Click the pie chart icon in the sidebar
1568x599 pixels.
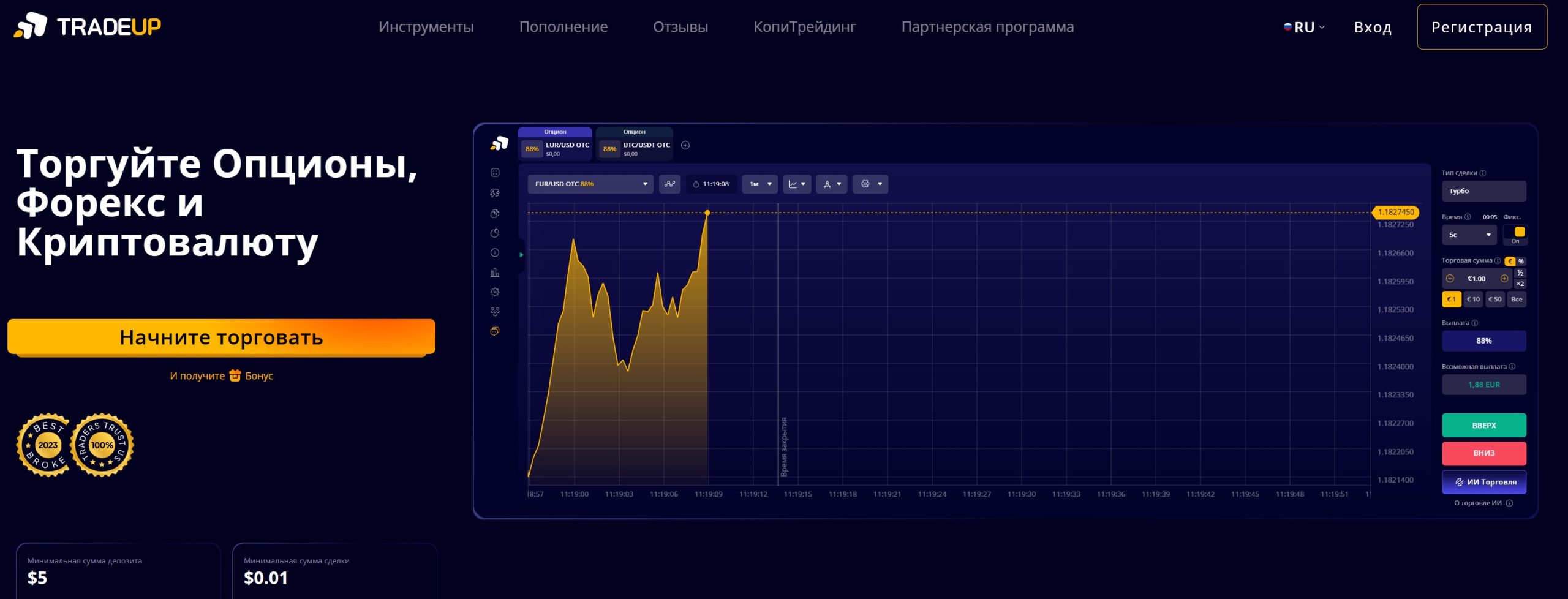tap(495, 233)
